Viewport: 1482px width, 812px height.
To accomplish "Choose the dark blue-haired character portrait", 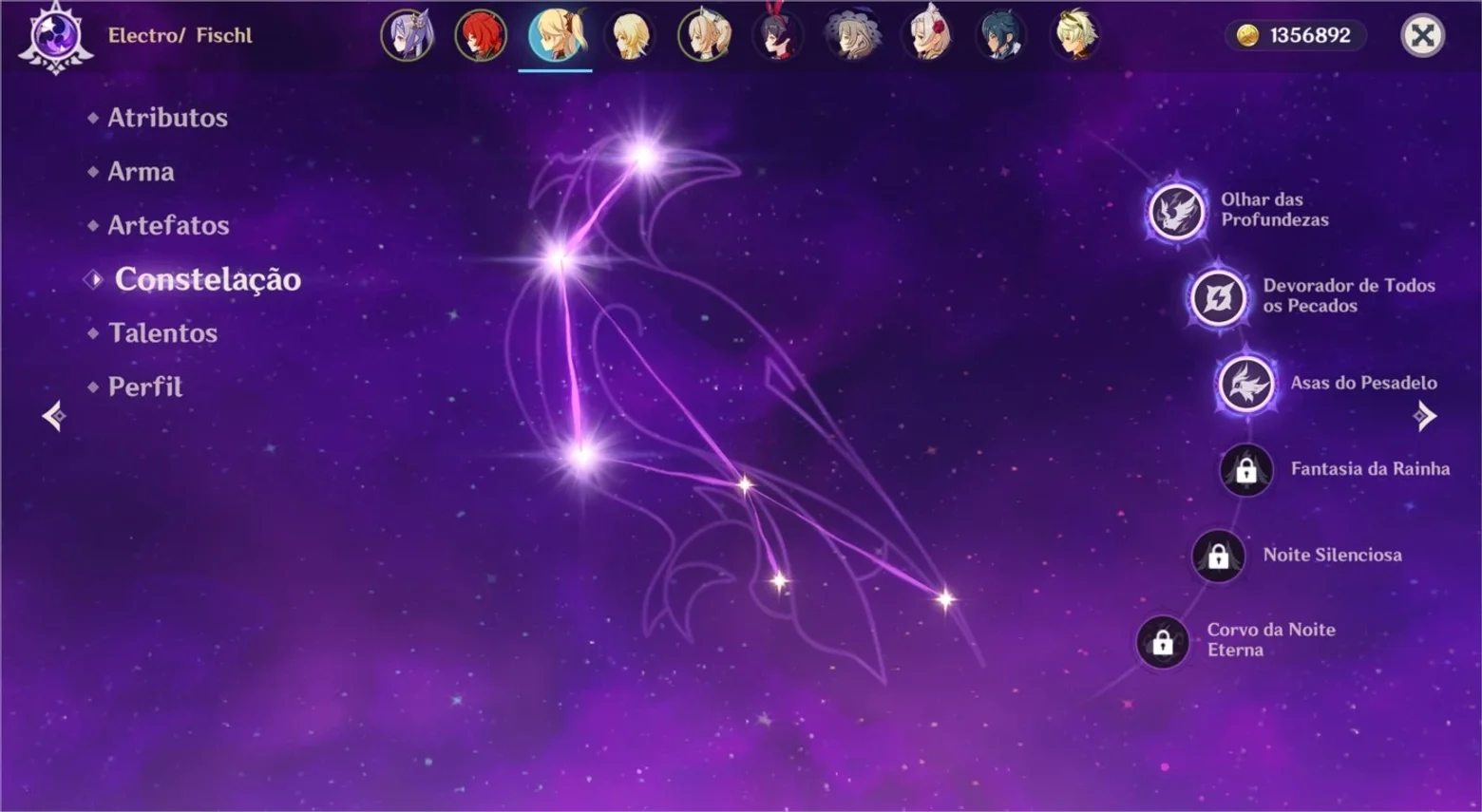I will tap(1000, 36).
